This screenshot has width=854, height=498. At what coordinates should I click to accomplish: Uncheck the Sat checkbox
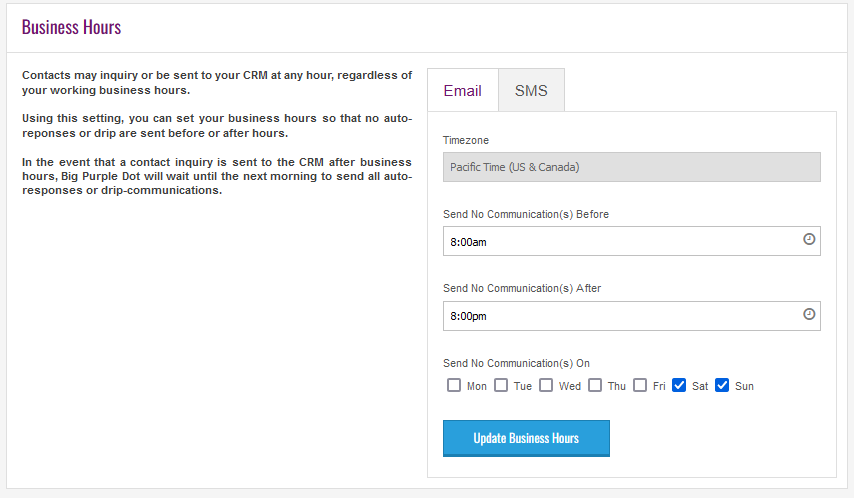679,385
